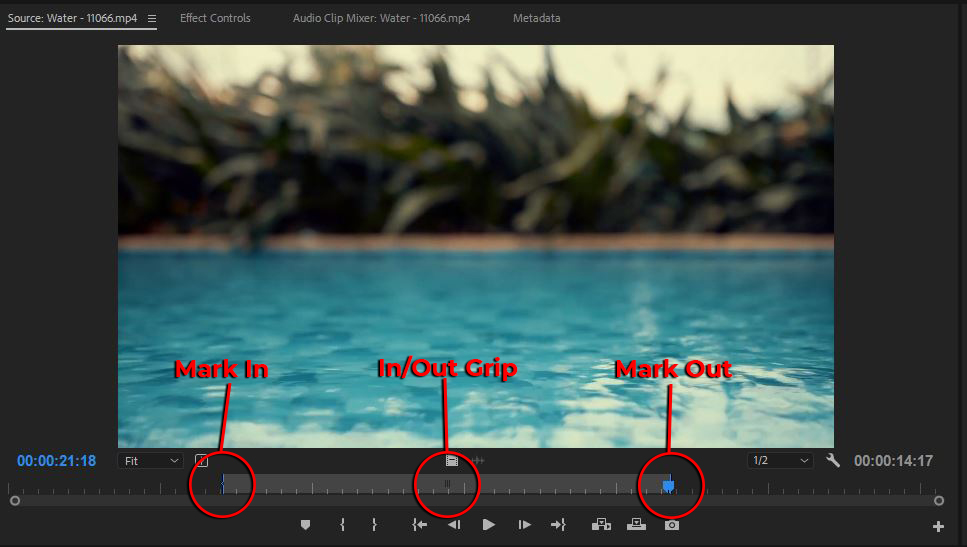The width and height of the screenshot is (967, 547).
Task: Click the Mark In bracket button
Action: (x=342, y=525)
